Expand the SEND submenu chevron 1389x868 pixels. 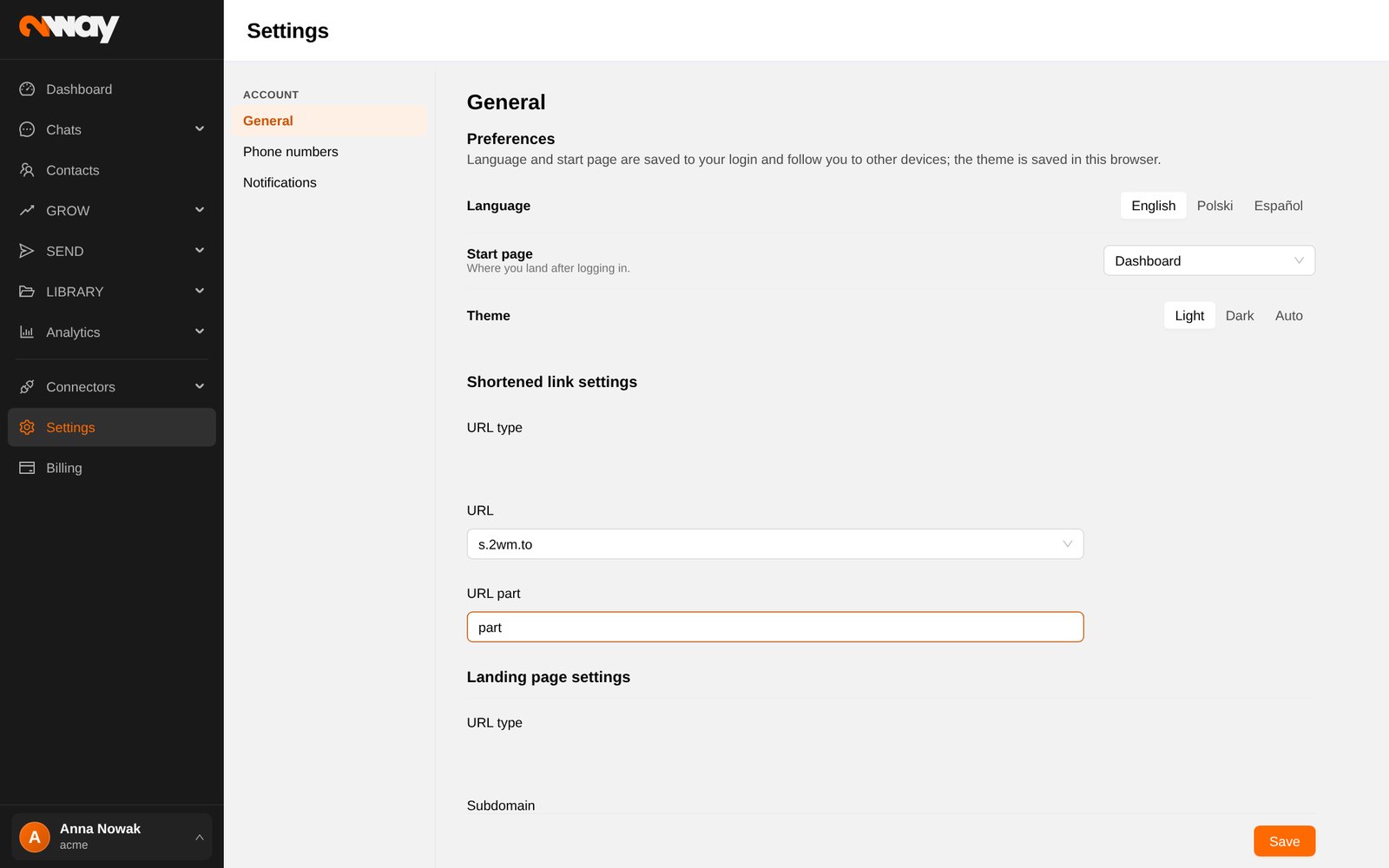(200, 251)
